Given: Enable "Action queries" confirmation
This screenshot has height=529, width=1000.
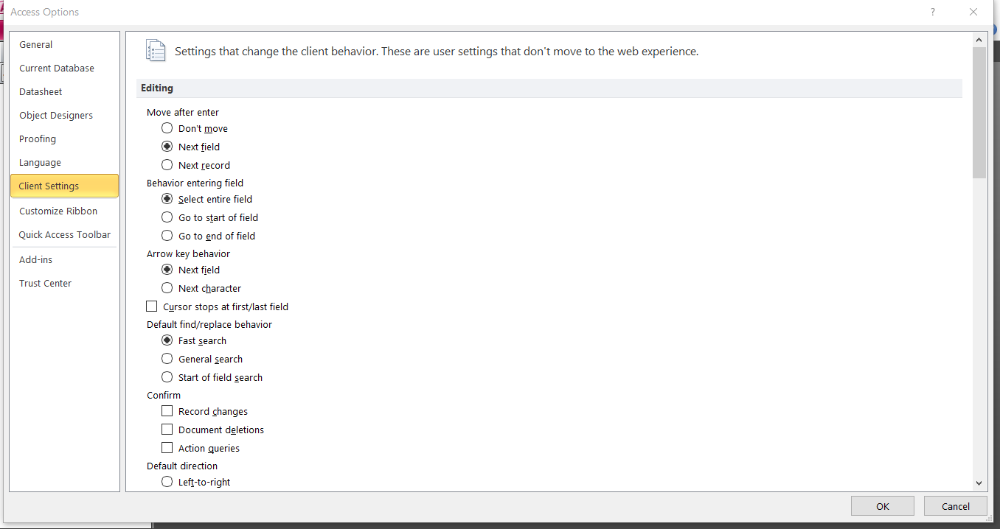Looking at the screenshot, I should tap(167, 448).
